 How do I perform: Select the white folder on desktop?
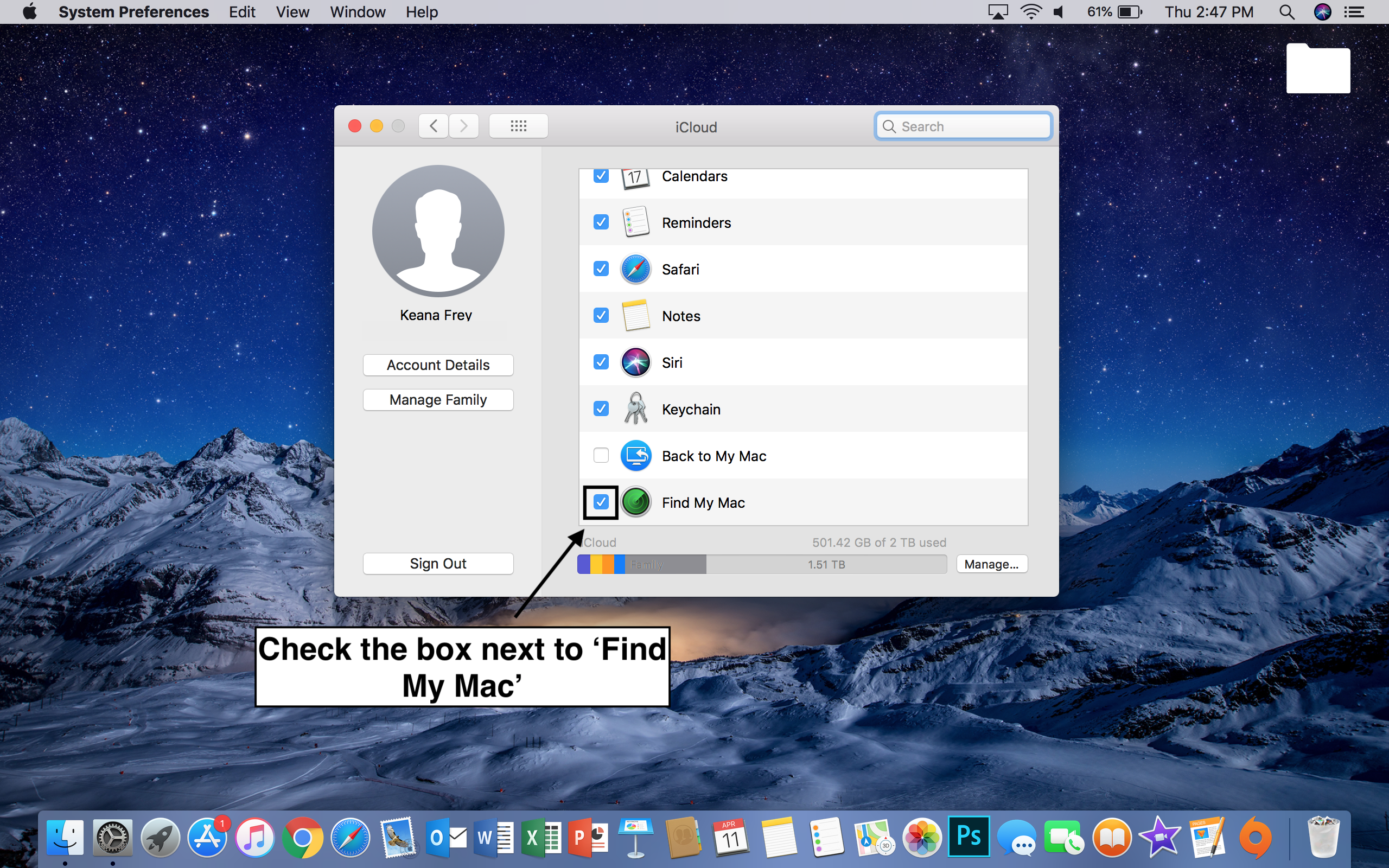tap(1318, 68)
